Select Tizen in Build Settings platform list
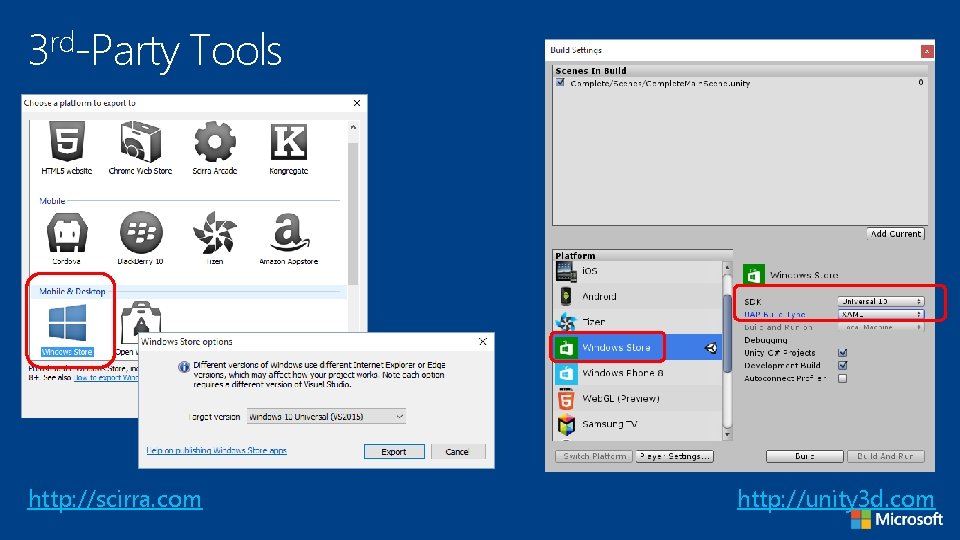The height and width of the screenshot is (540, 960). click(638, 321)
